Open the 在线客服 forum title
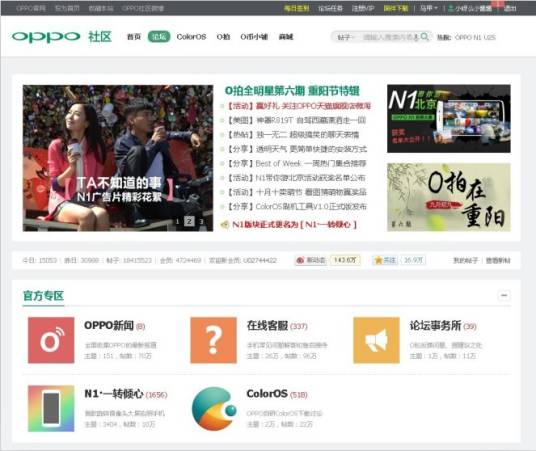The width and height of the screenshot is (536, 451). [x=267, y=325]
